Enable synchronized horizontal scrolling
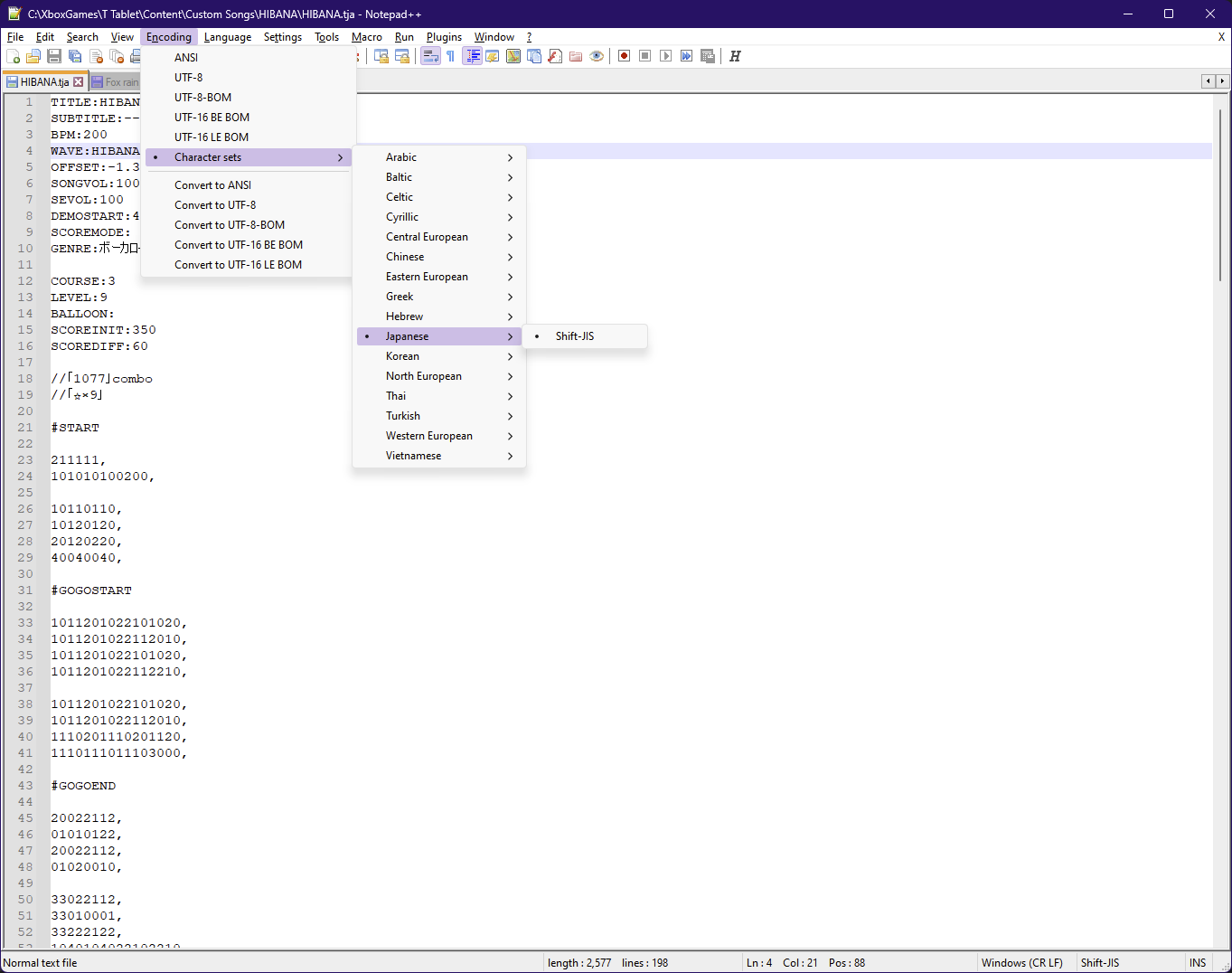1232x973 pixels. (402, 56)
